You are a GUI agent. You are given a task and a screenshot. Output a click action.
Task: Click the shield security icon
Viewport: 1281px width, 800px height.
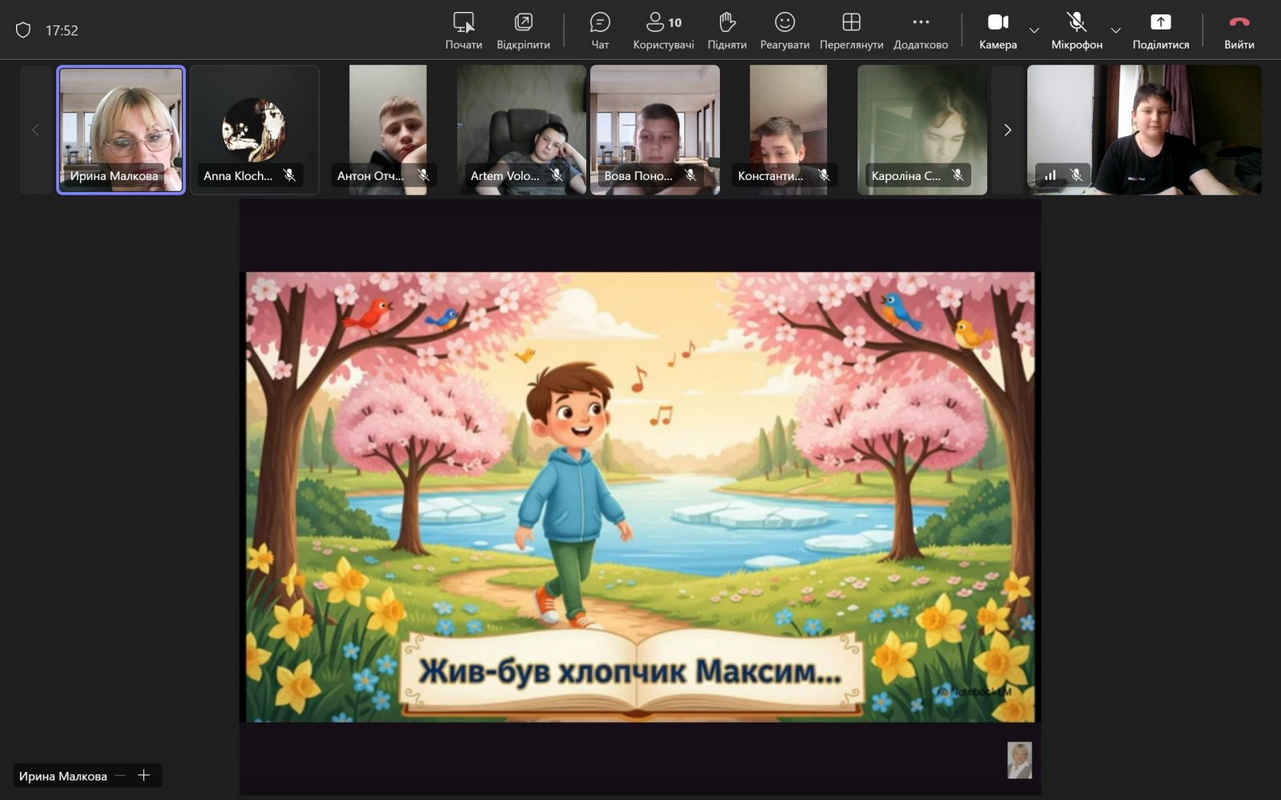coord(23,30)
